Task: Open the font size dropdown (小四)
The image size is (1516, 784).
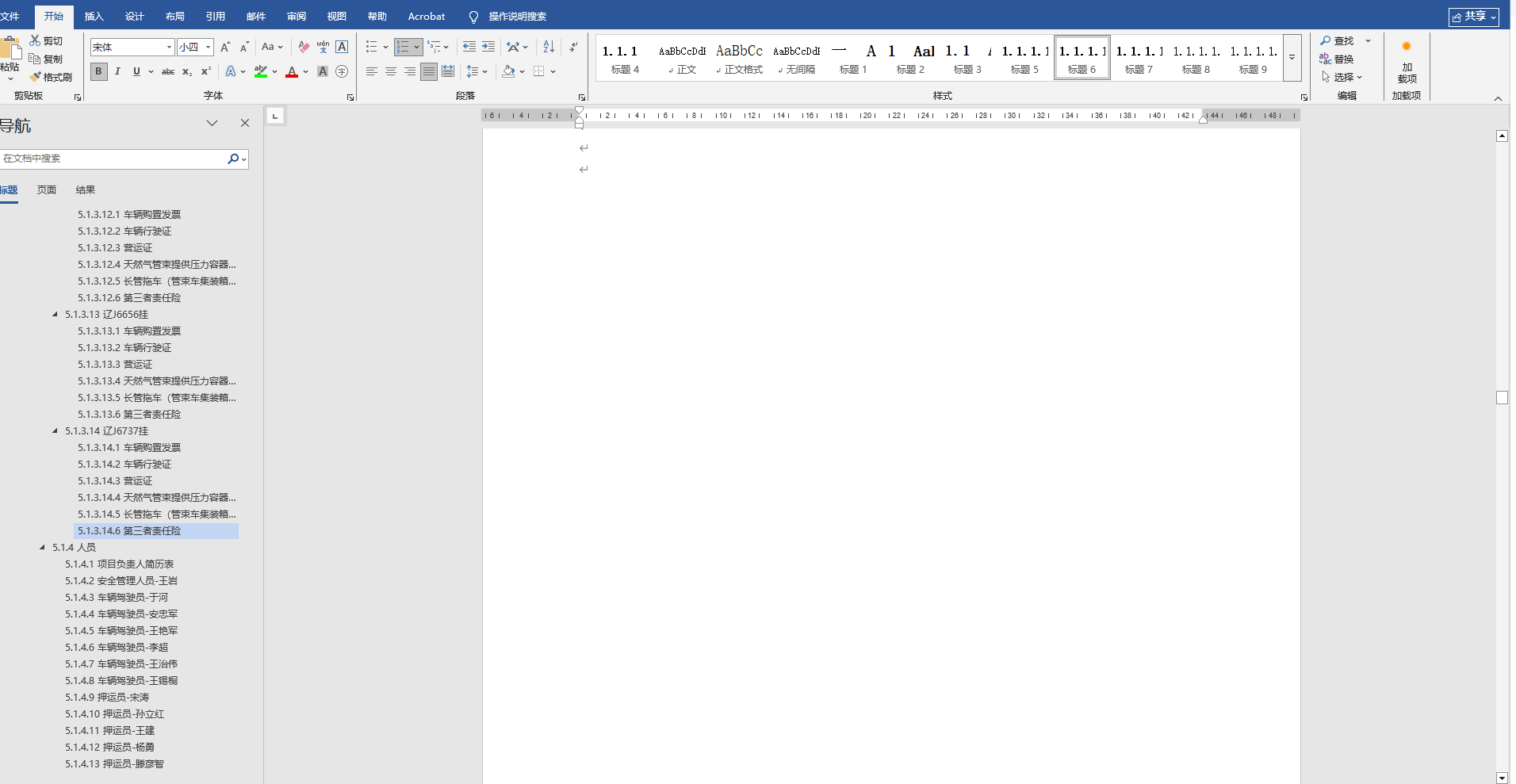Action: tap(209, 48)
